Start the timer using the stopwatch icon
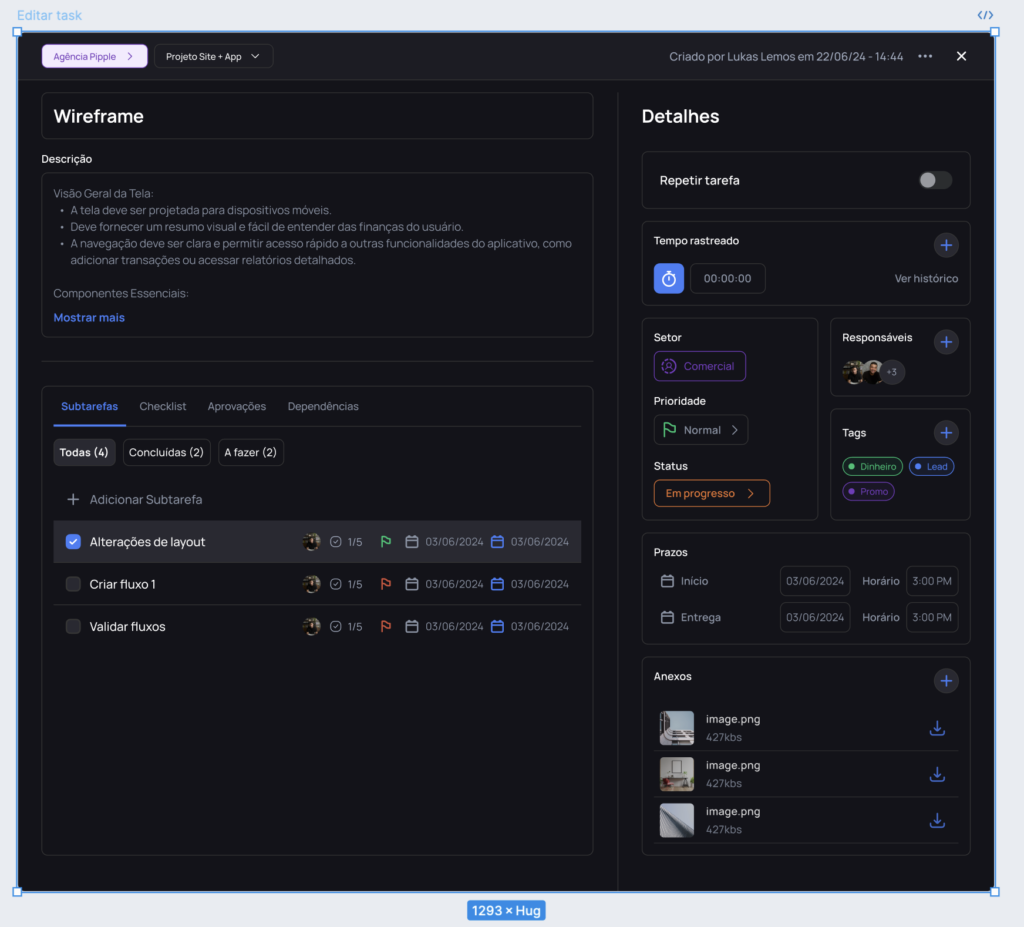1024x927 pixels. [668, 278]
